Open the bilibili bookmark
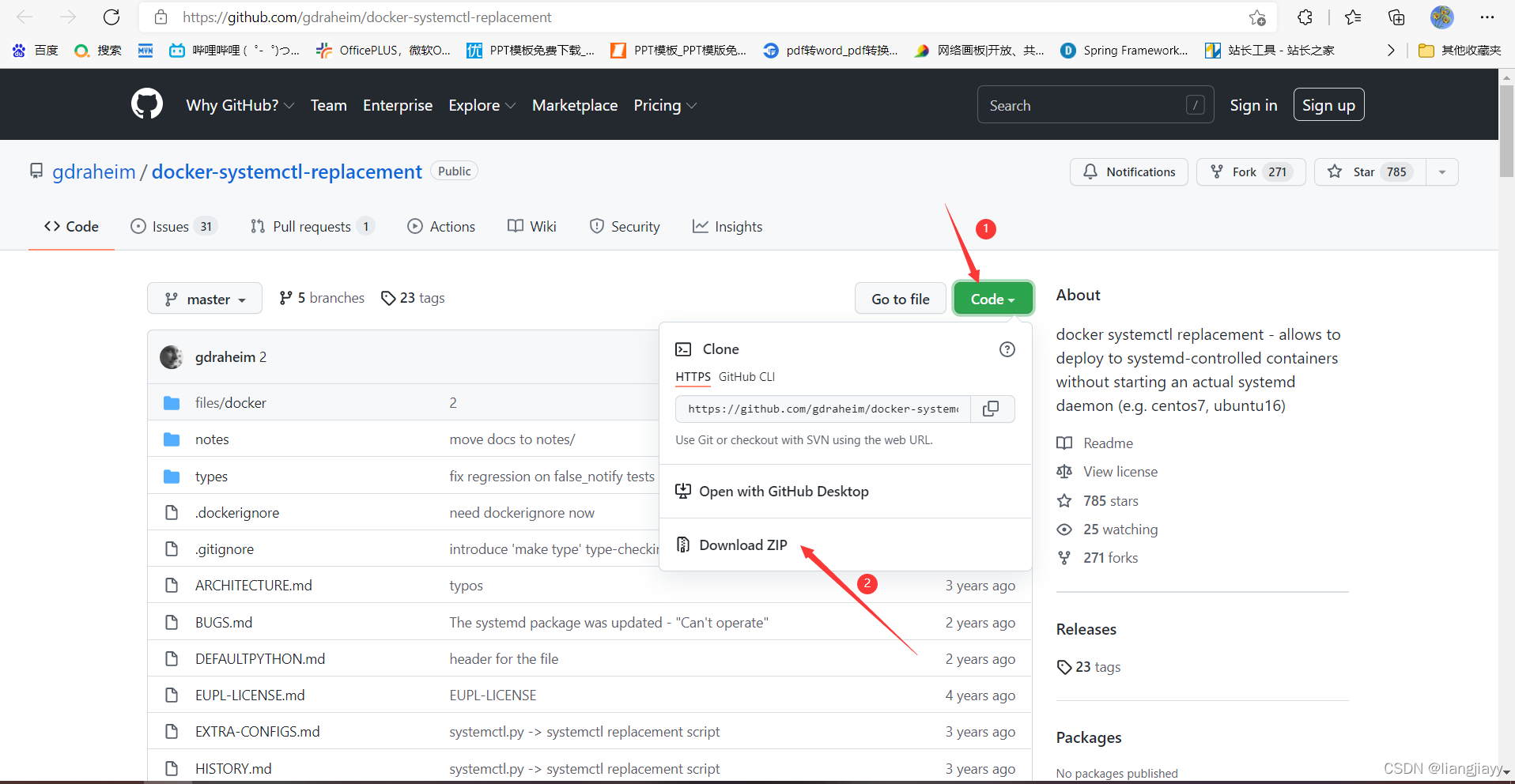The image size is (1515, 784). point(235,50)
